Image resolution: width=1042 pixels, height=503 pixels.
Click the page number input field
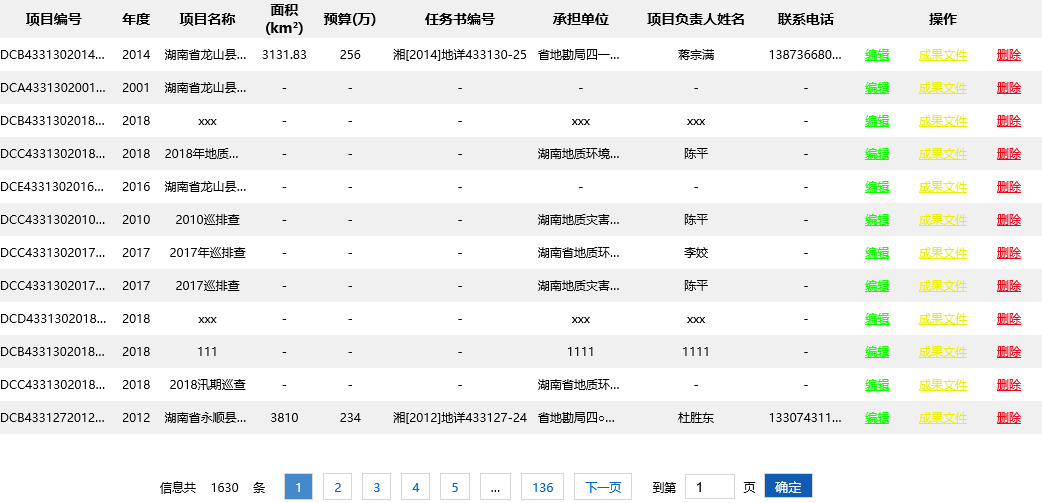tap(710, 487)
